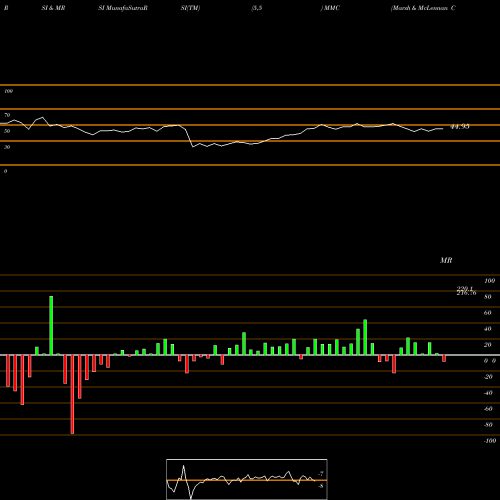
Task: Click the MR axis label -40
Action: (488, 393)
